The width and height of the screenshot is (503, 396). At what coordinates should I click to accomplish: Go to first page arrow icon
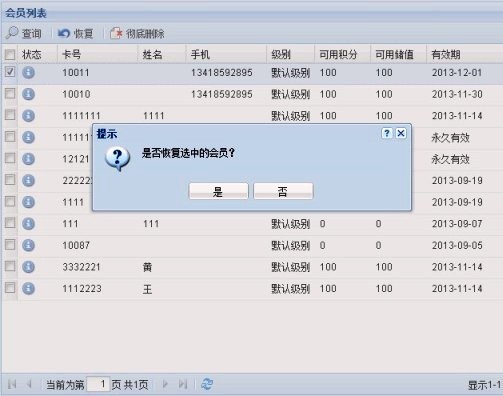(x=12, y=384)
